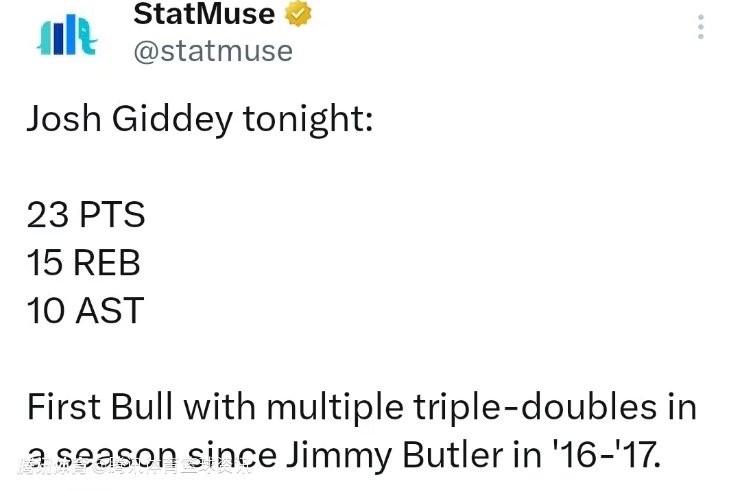This screenshot has height=490, width=732.
Task: Click the '16-'17 season text
Action: pos(608,456)
